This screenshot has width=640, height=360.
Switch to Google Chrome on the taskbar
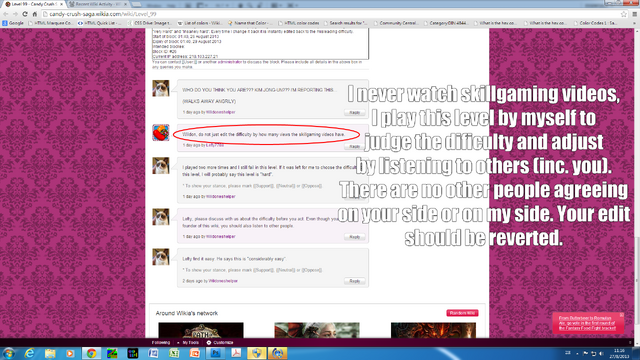pos(91,353)
